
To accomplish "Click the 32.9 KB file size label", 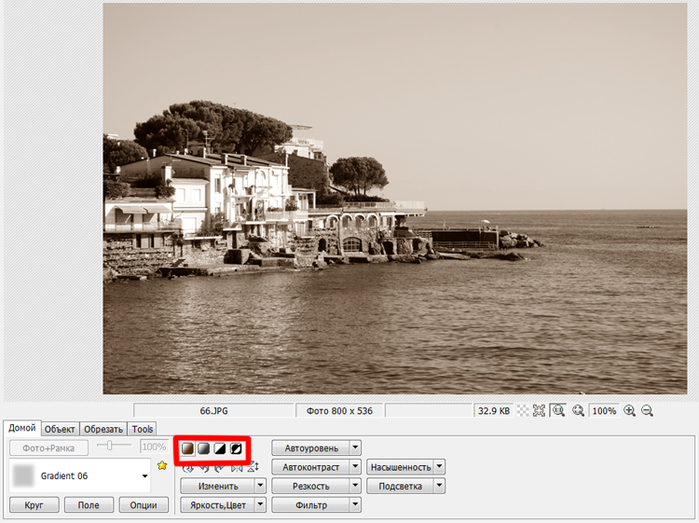I will pos(494,411).
